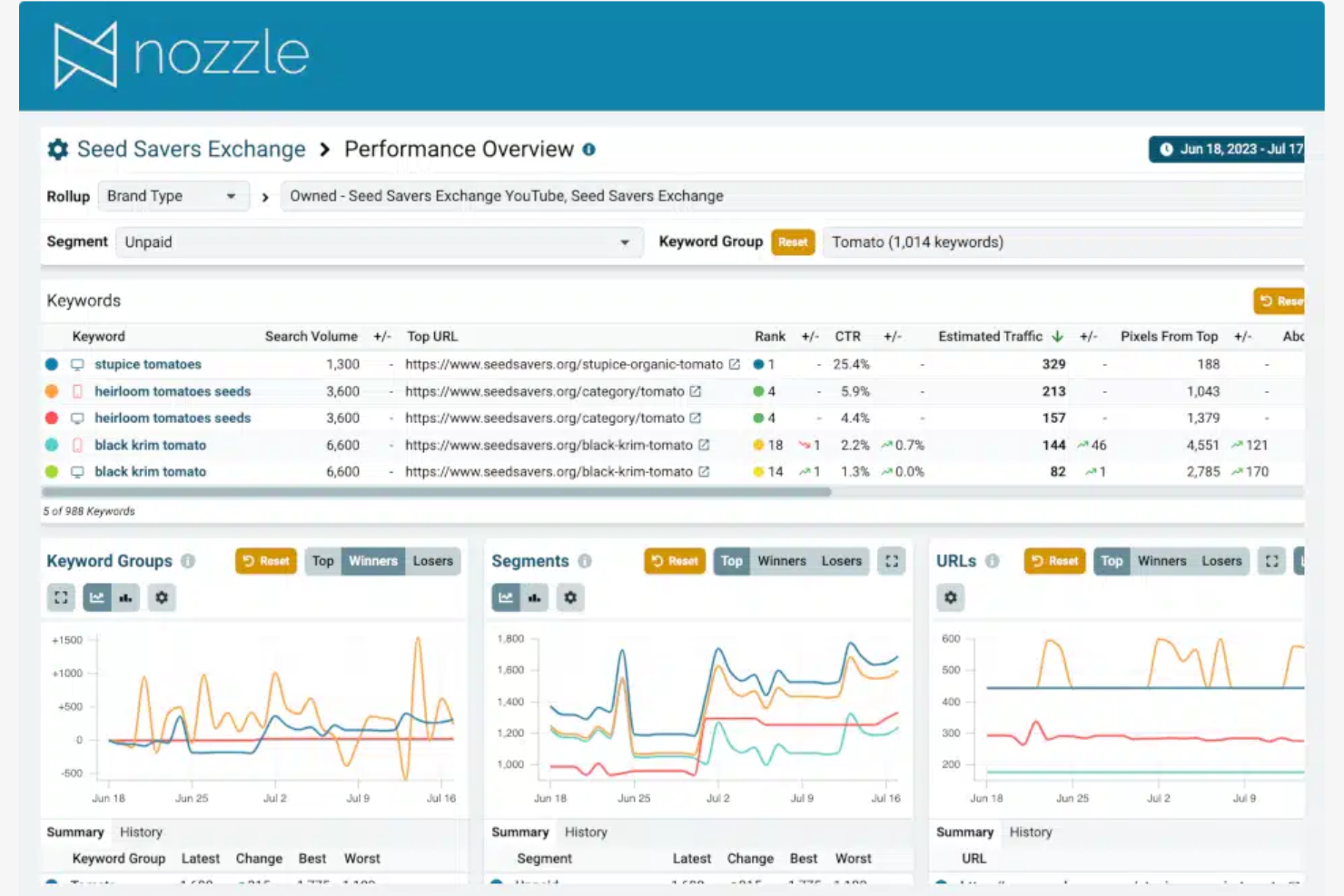Open the Seed Savers Exchange settings gear
The width and height of the screenshot is (1344, 896).
[58, 149]
